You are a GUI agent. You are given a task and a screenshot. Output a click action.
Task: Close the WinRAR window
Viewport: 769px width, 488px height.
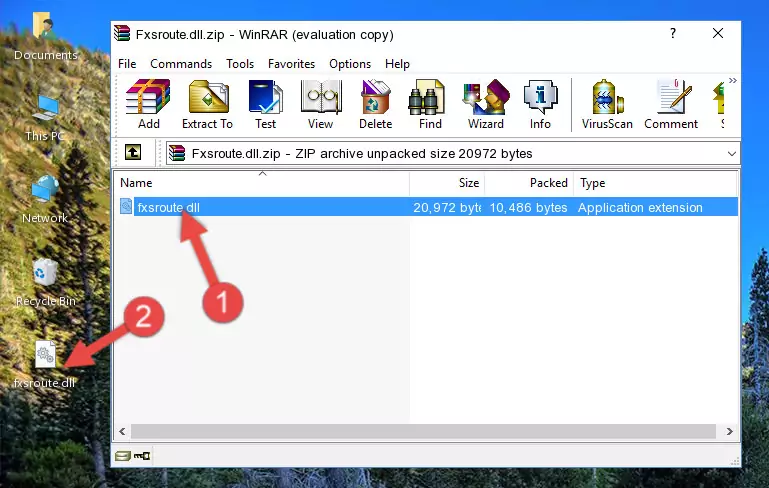(x=718, y=33)
